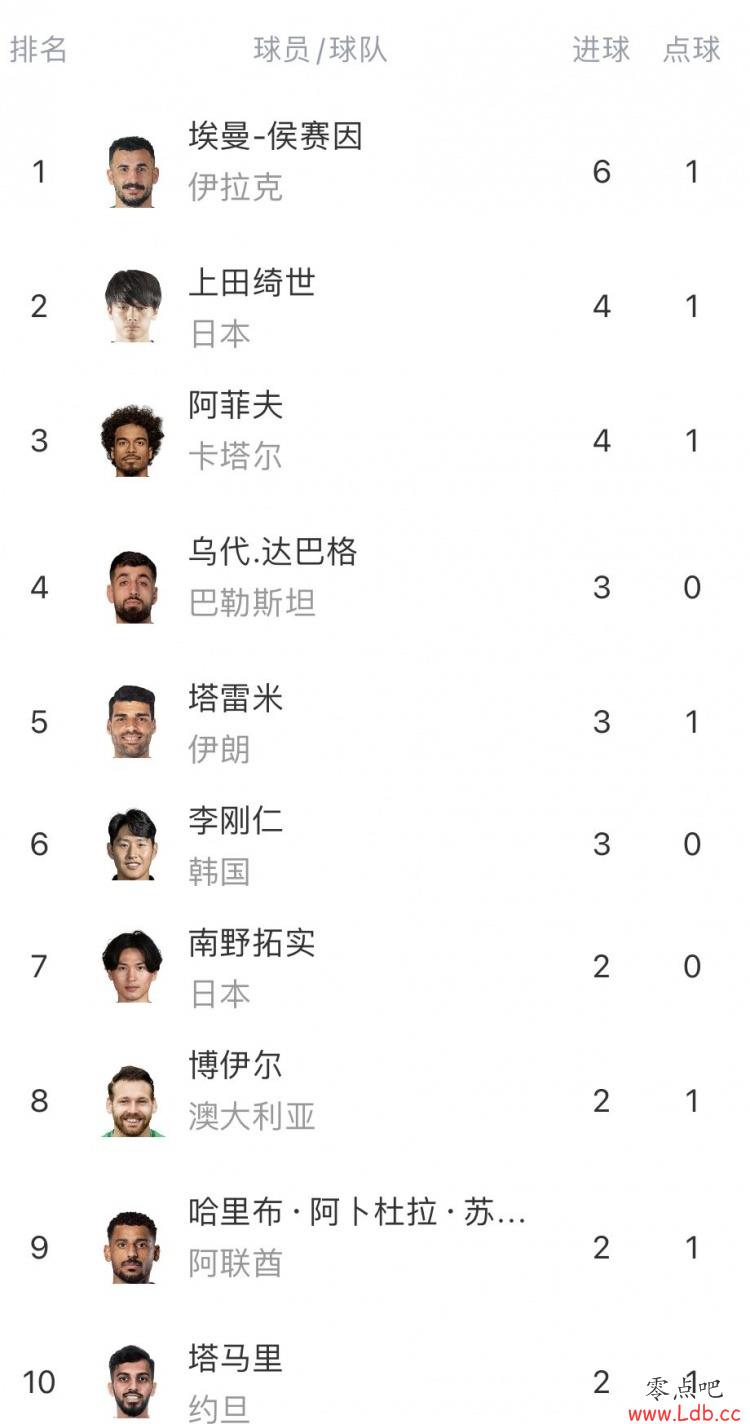Open player name 埃曼-侯赛因
Screen dimensions: 750x1424
pyautogui.click(x=275, y=135)
